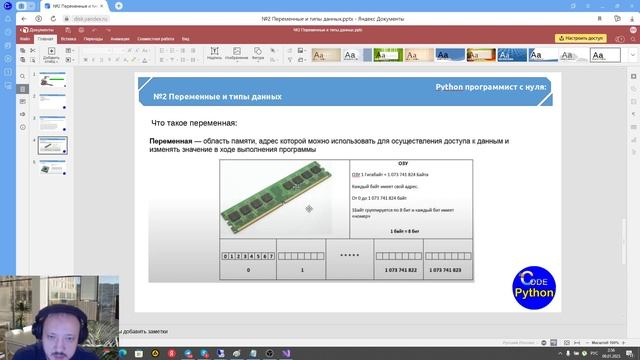Open the Вид tab
This screenshot has height=360, width=640.
pos(186,39)
